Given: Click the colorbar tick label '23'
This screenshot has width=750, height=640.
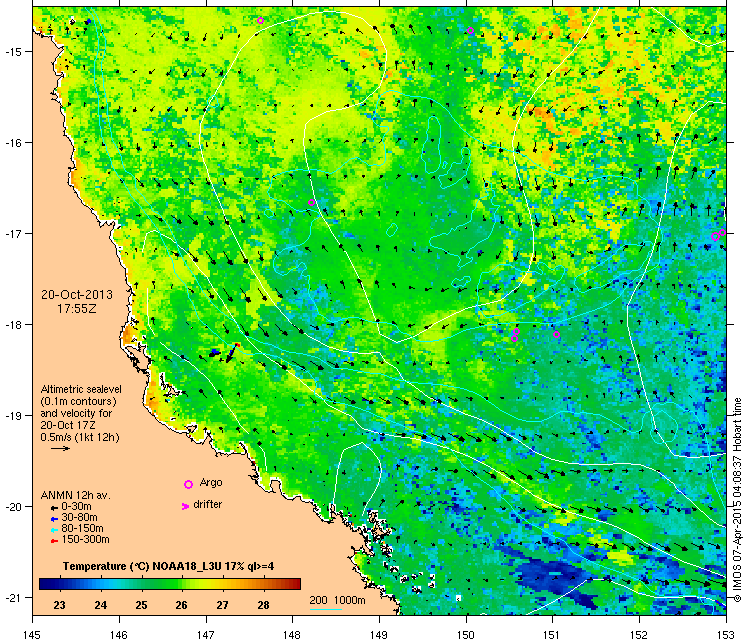Looking at the screenshot, I should [x=59, y=605].
